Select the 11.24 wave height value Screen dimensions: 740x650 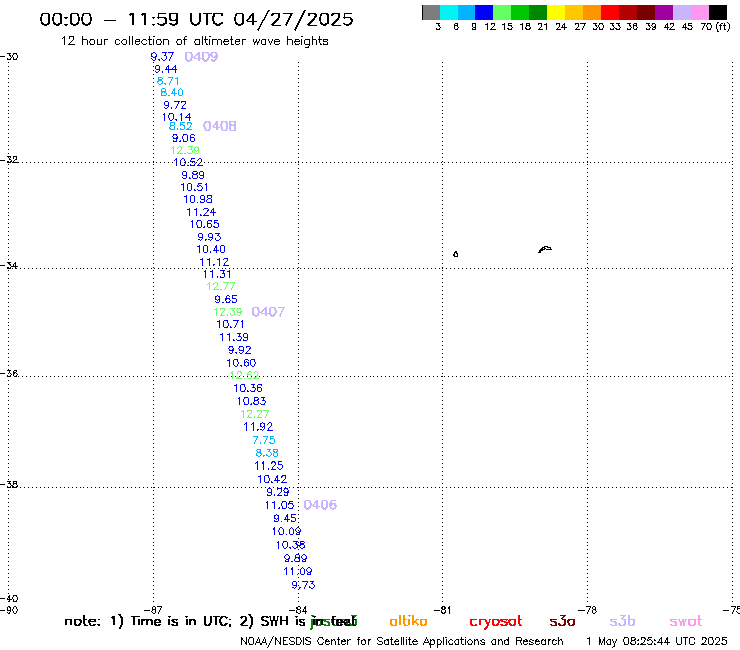click(x=201, y=212)
